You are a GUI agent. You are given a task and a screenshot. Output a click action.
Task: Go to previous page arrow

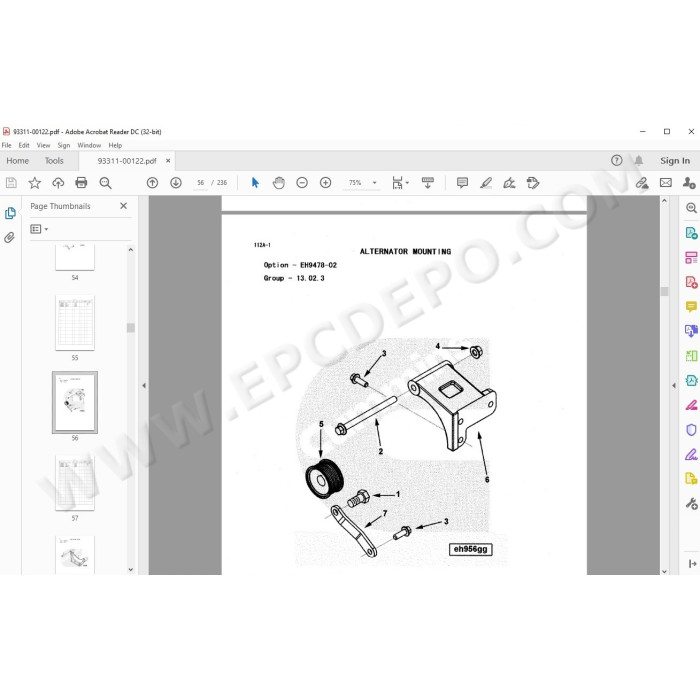pyautogui.click(x=152, y=183)
